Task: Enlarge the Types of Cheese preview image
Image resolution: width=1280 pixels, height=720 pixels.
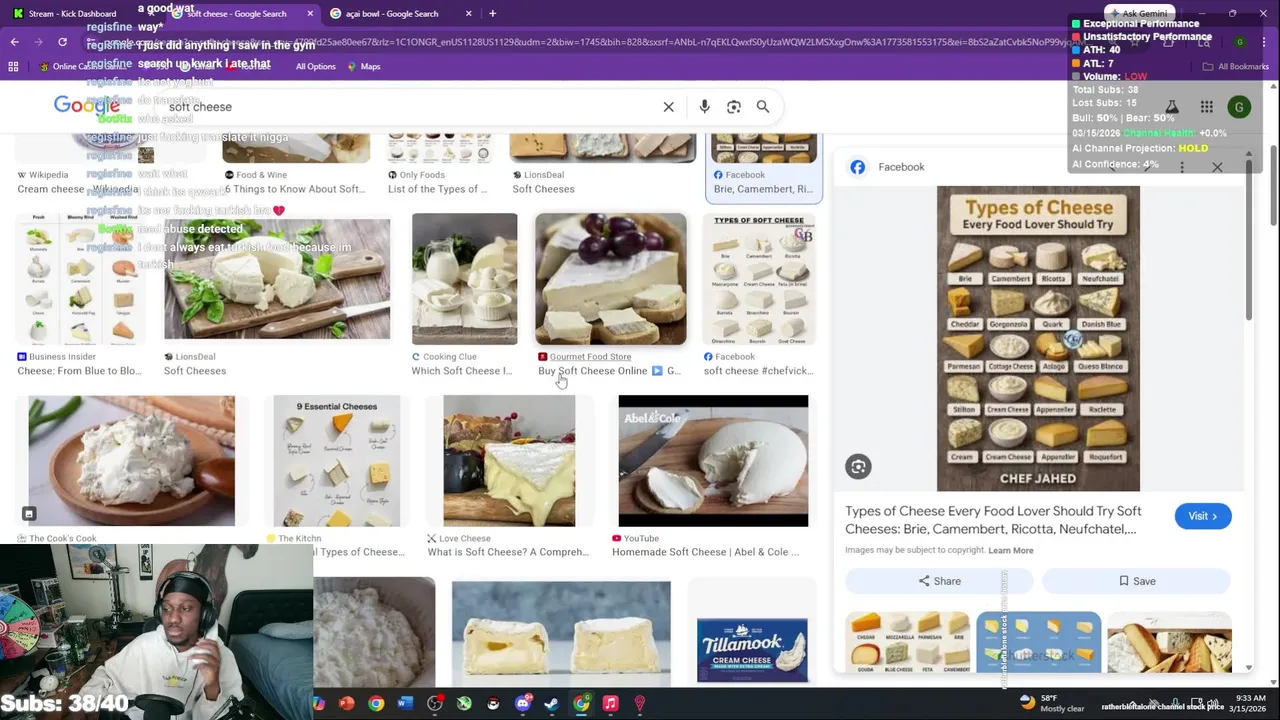Action: pyautogui.click(x=1038, y=339)
